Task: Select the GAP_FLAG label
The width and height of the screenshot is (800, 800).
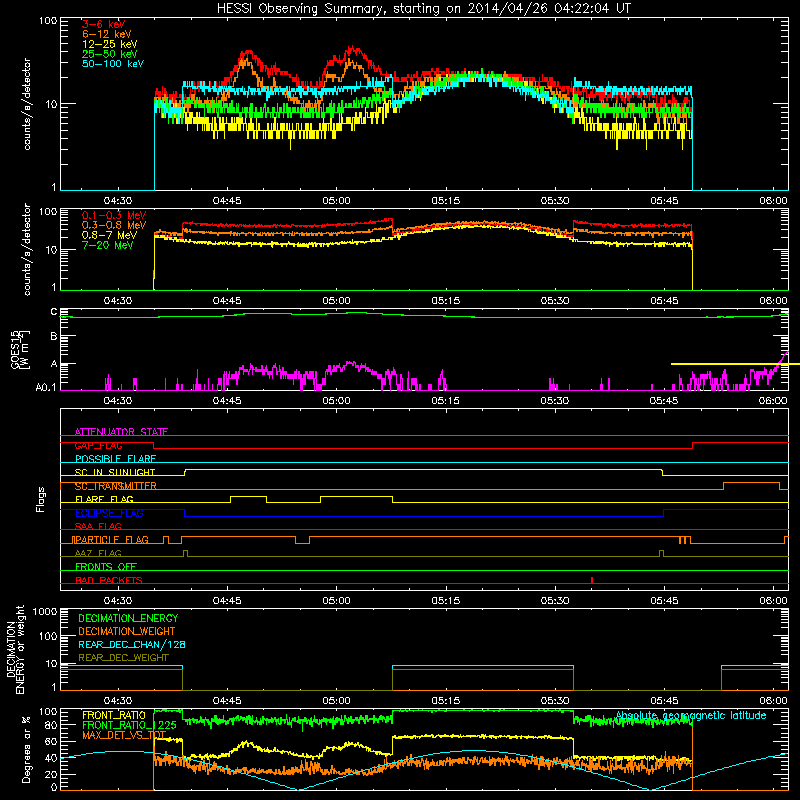Action: point(98,445)
